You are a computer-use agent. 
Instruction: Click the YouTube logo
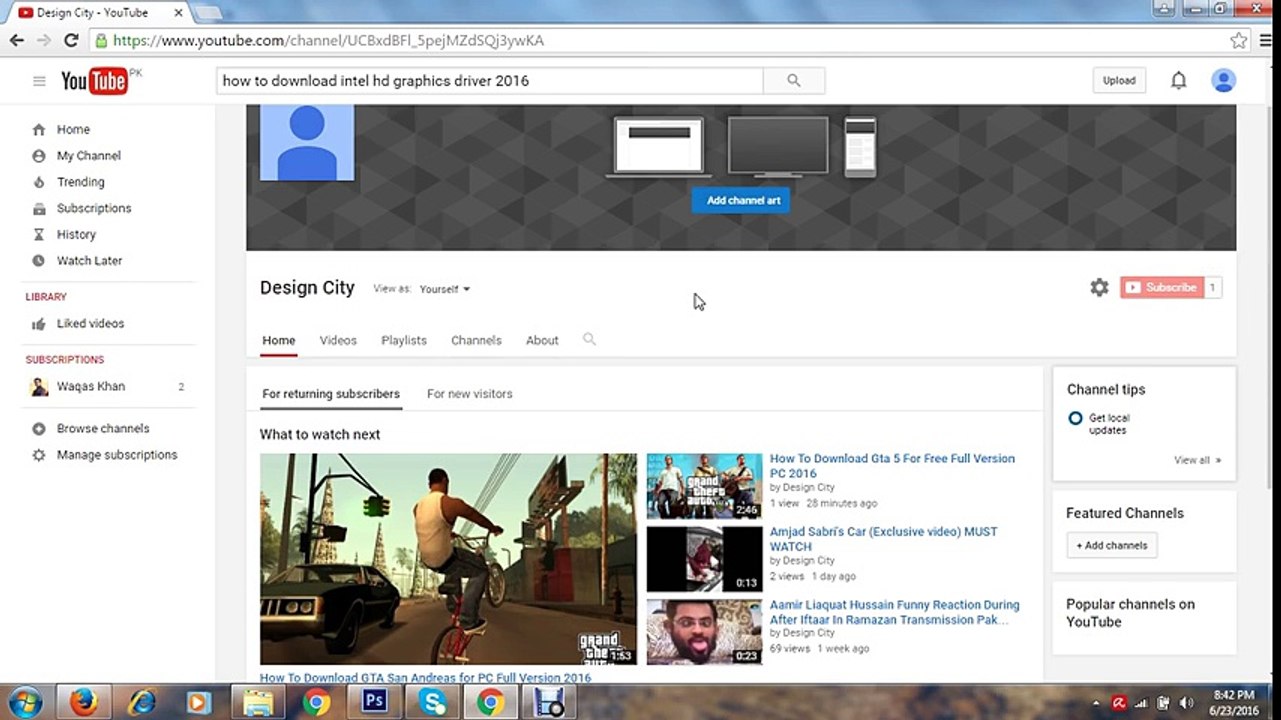94,81
